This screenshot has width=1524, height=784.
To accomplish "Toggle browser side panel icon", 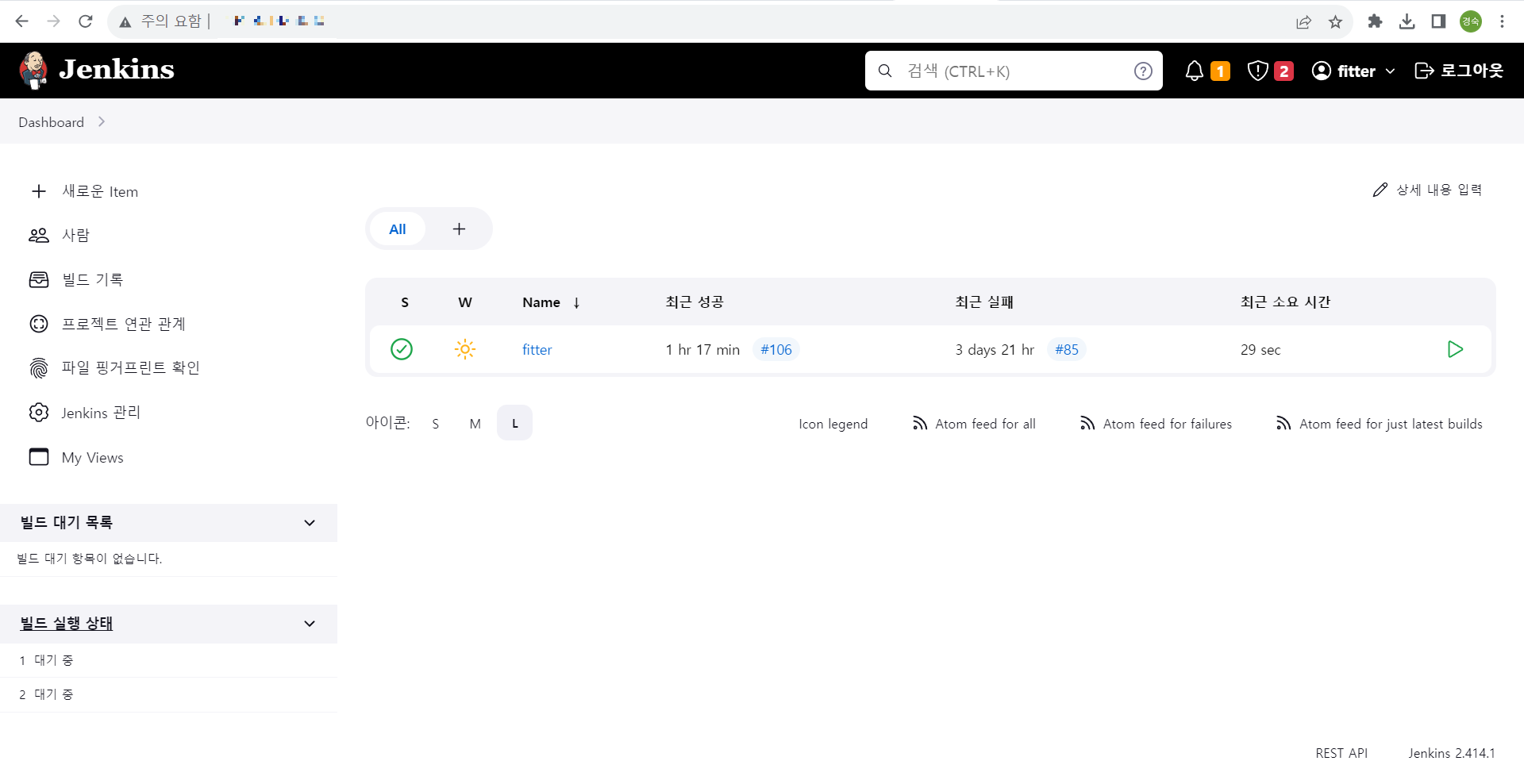I will click(1438, 21).
